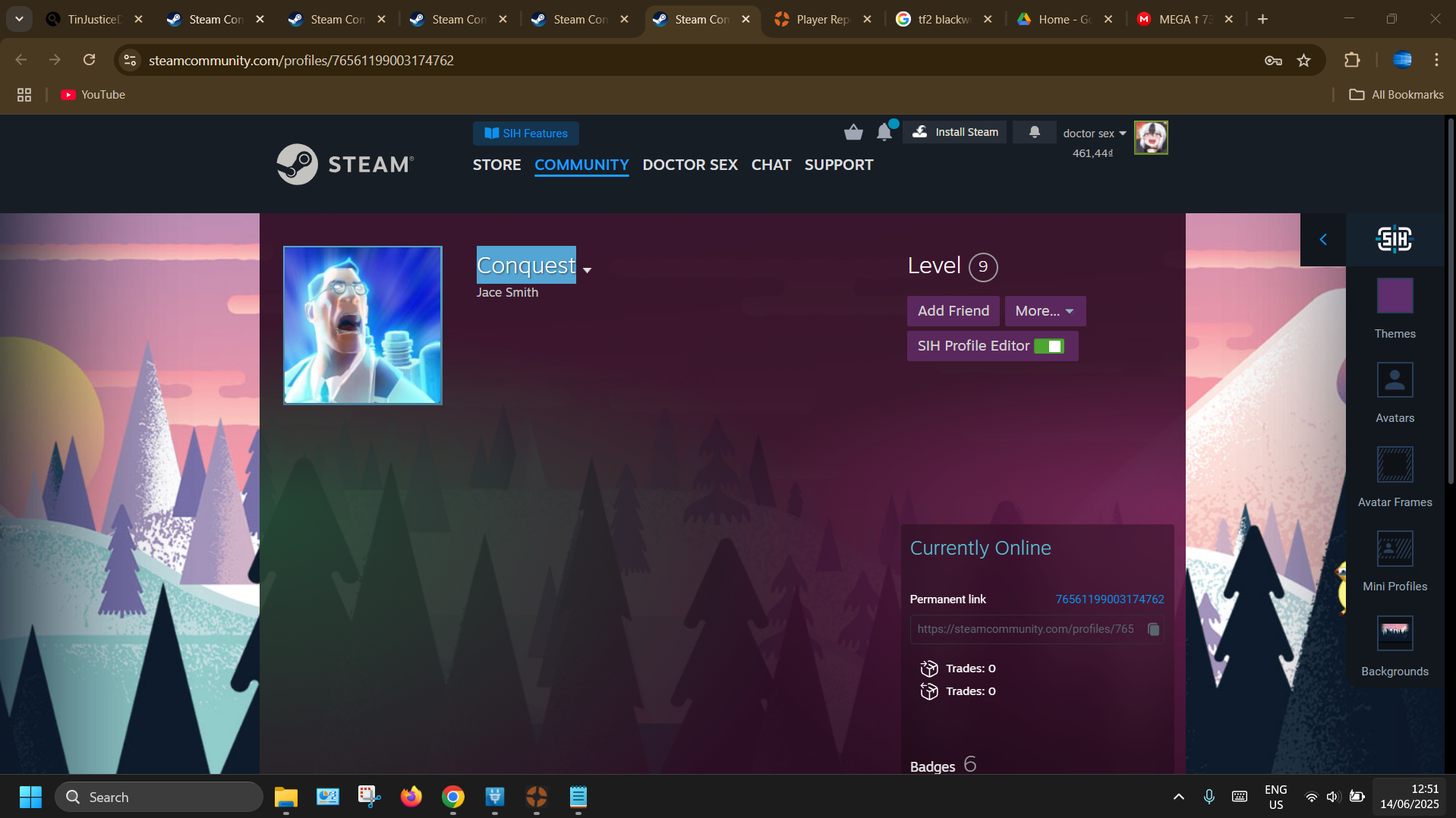Open Chrome from the taskbar
1456x818 pixels.
453,798
